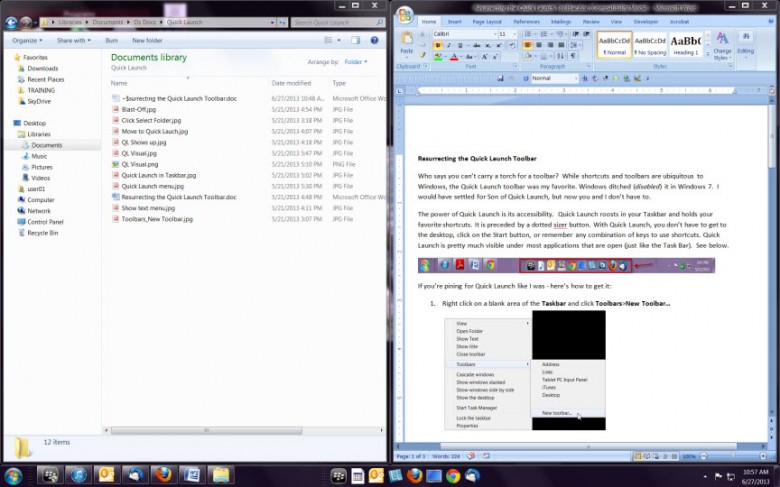Image resolution: width=780 pixels, height=487 pixels.
Task: Click the Save icon in Quick Access Toolbar
Action: click(500, 78)
